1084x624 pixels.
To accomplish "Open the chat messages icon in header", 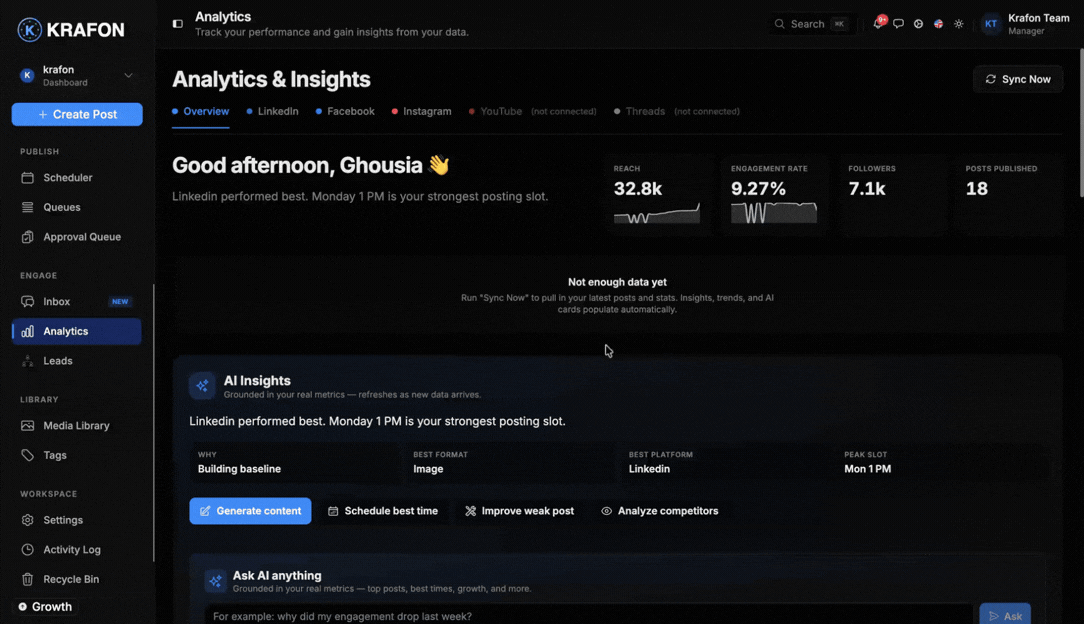I will pos(898,23).
